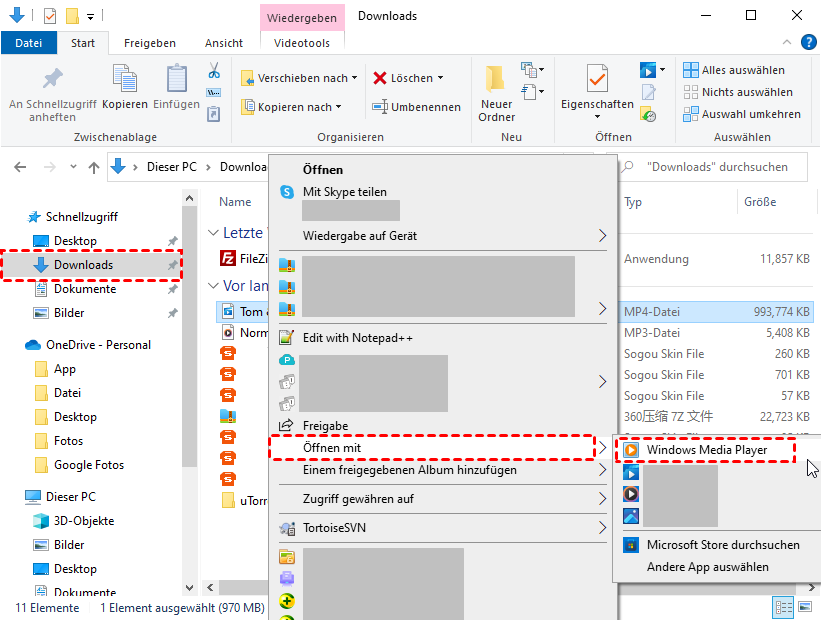
Task: Switch to large thumbnails view icon
Action: [x=805, y=607]
